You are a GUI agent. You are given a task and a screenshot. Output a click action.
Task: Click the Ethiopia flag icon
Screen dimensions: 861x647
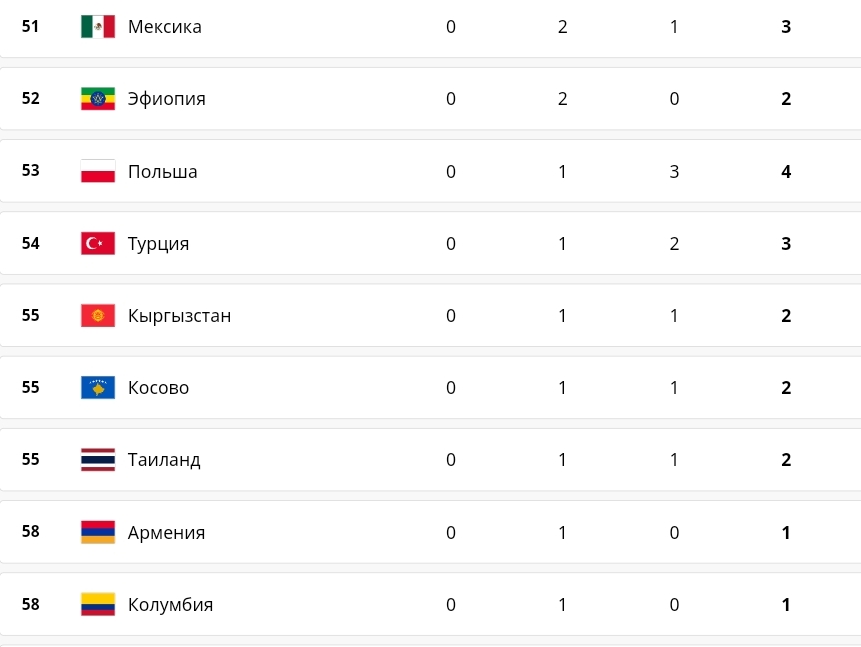[x=98, y=99]
